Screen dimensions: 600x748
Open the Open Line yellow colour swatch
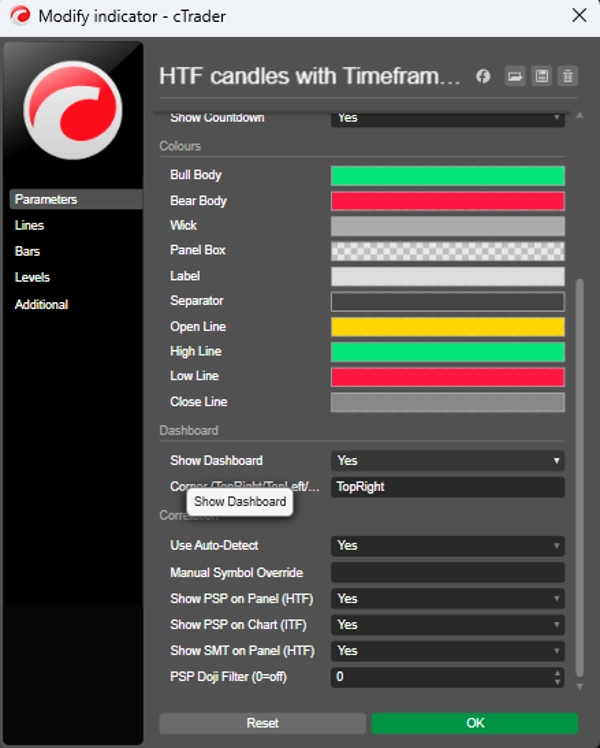point(447,327)
